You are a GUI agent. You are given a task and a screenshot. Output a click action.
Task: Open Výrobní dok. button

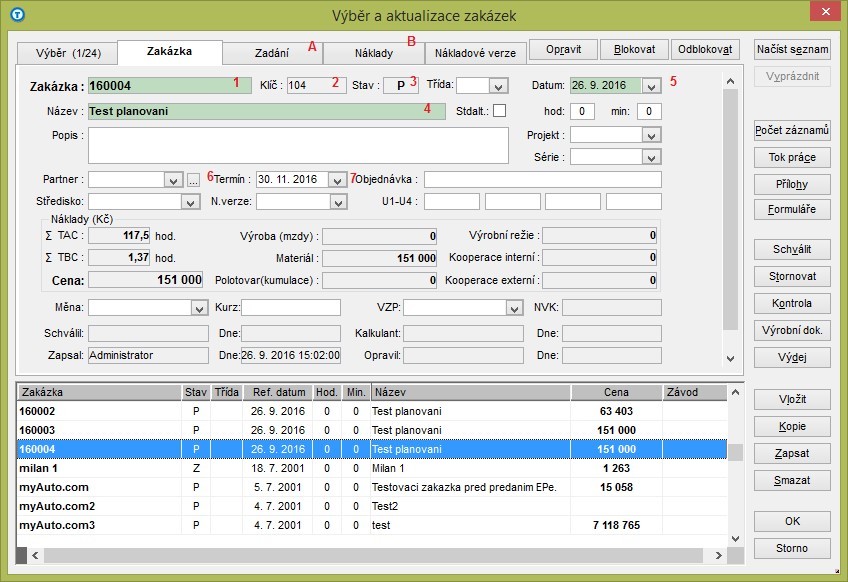(792, 330)
